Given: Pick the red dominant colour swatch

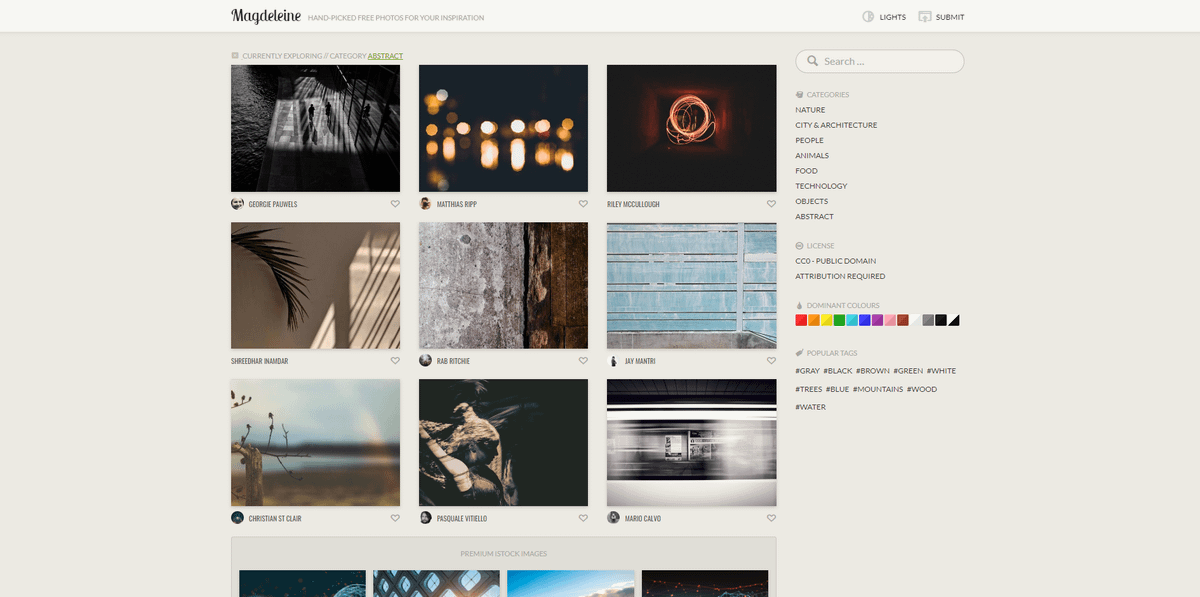Looking at the screenshot, I should (x=801, y=320).
